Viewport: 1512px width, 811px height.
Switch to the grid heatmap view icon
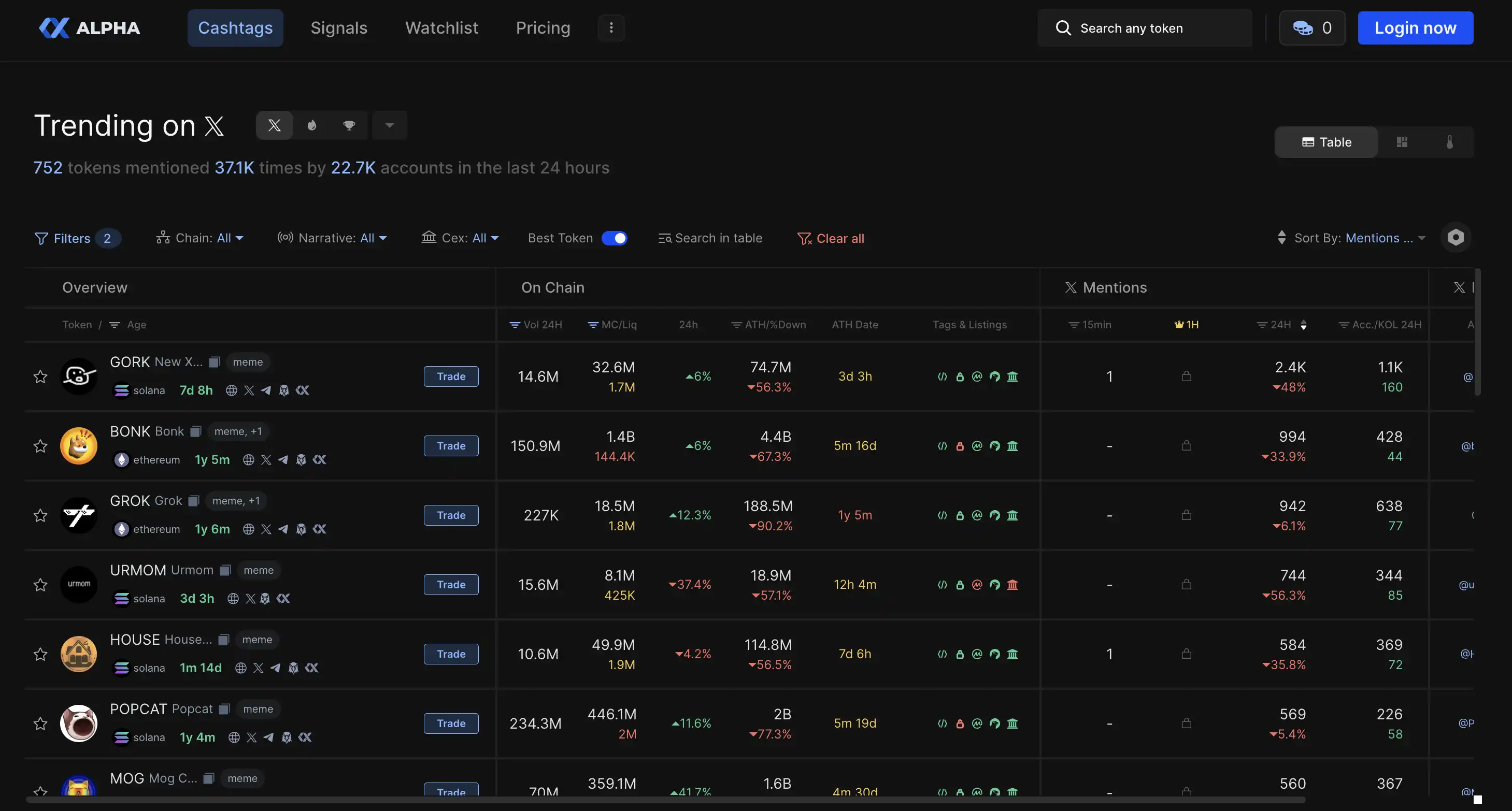click(1402, 142)
